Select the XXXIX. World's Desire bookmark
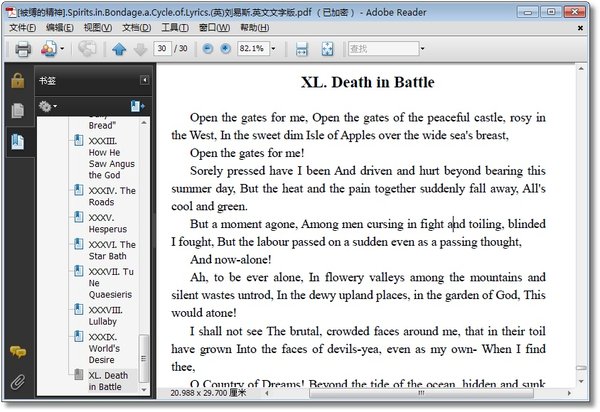Image resolution: width=600 pixels, height=412 pixels. point(105,348)
